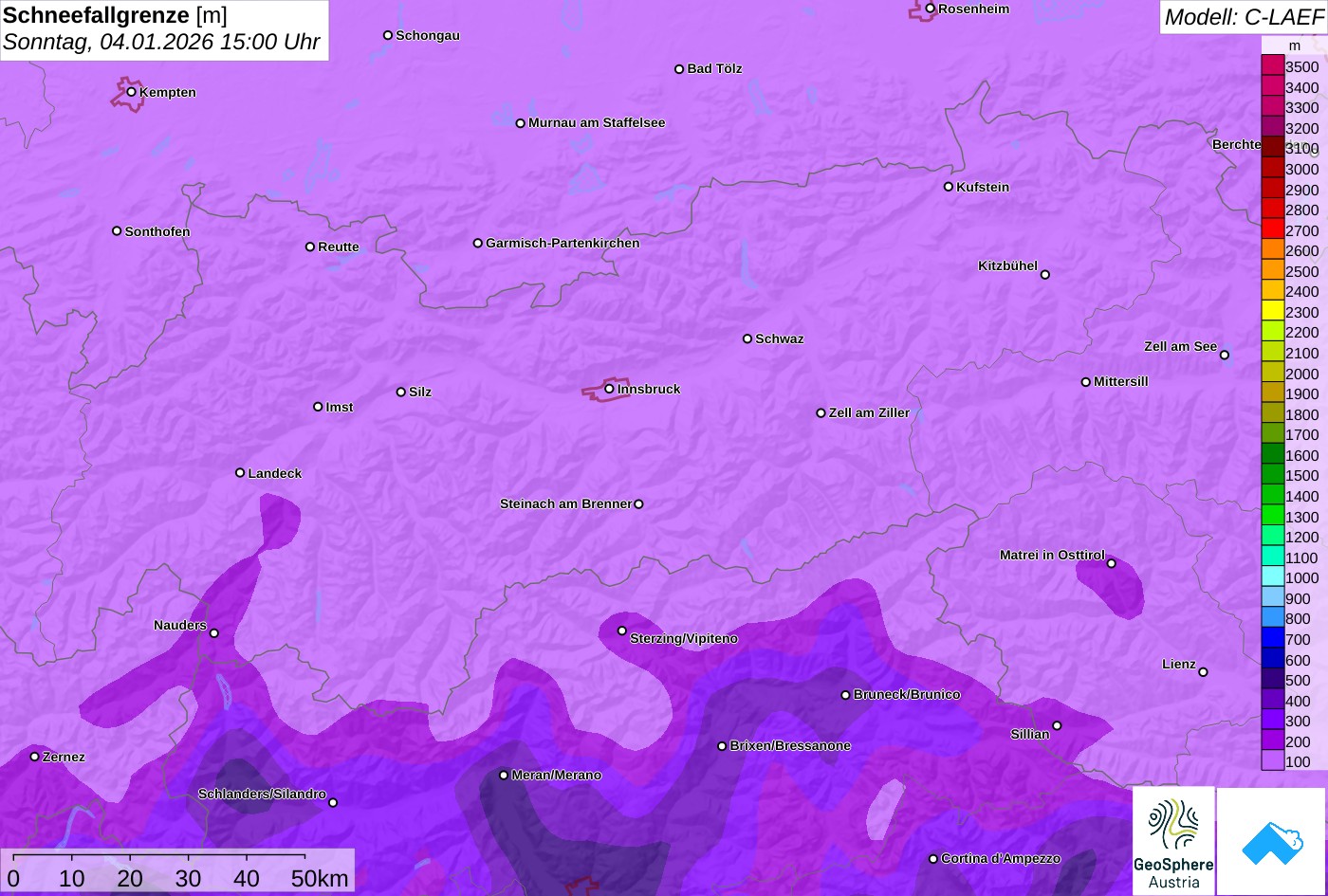Click the Innsbruck city marker
The width and height of the screenshot is (1328, 896).
tap(609, 389)
